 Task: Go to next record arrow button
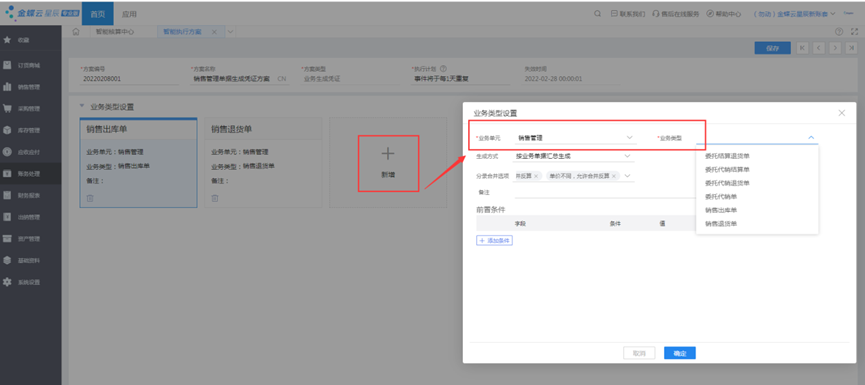[x=834, y=48]
